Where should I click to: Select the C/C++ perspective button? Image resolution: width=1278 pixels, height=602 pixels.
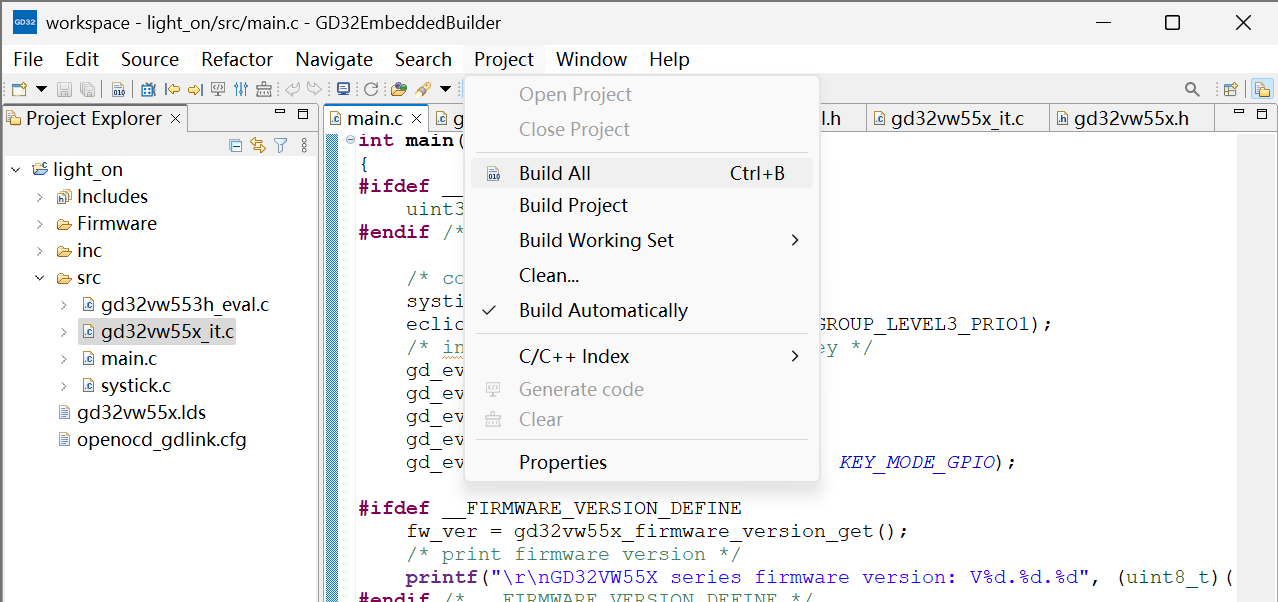[x=1262, y=89]
